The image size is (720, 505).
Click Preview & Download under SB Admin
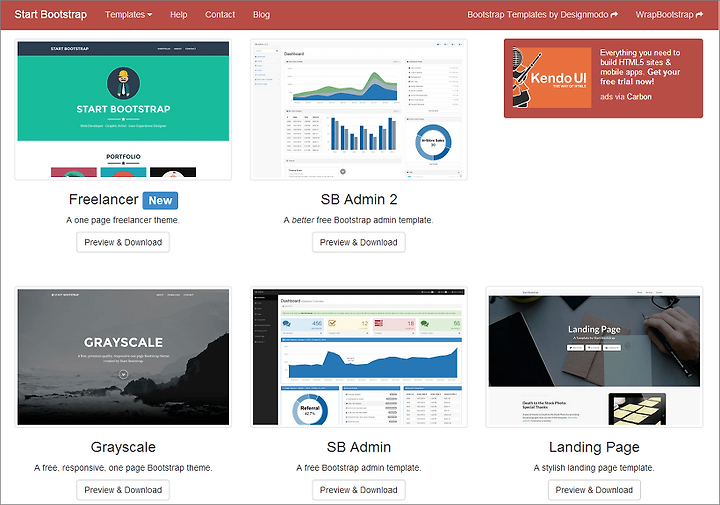pos(359,490)
